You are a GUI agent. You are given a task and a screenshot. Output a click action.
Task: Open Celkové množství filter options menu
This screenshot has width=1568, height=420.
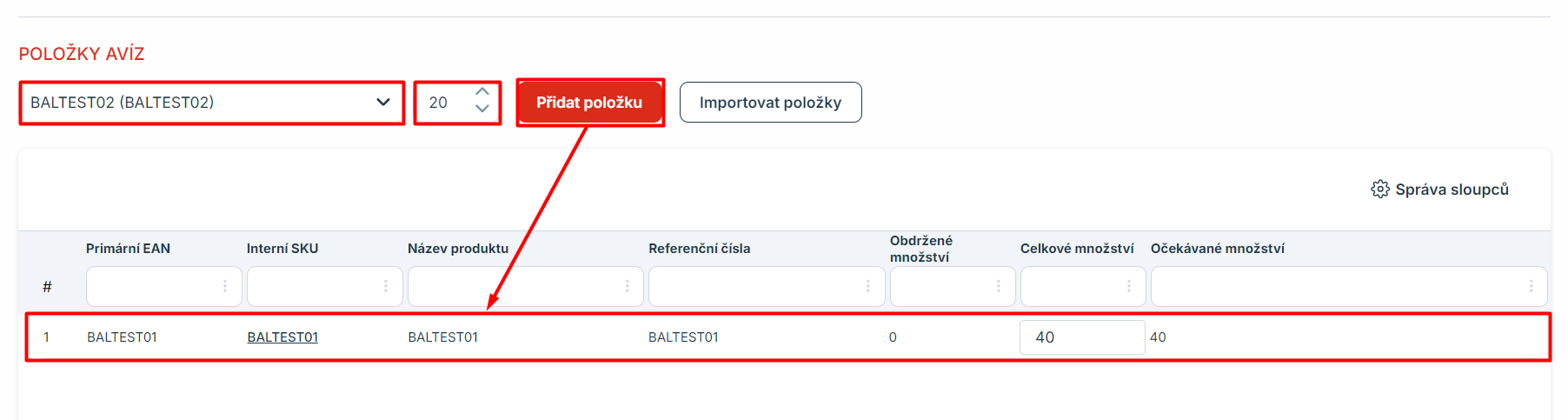[x=1129, y=286]
